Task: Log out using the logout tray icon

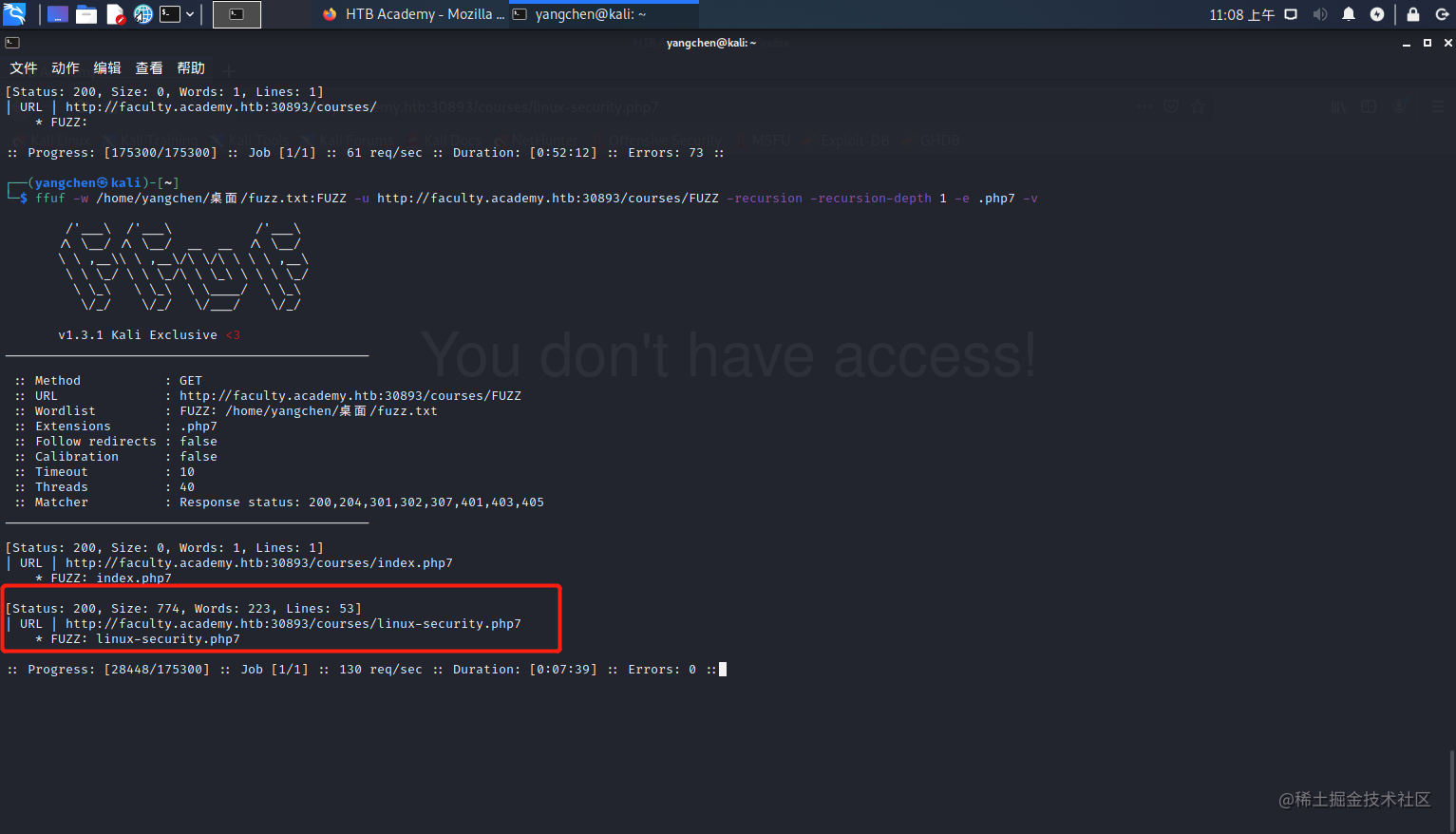Action: (1444, 14)
